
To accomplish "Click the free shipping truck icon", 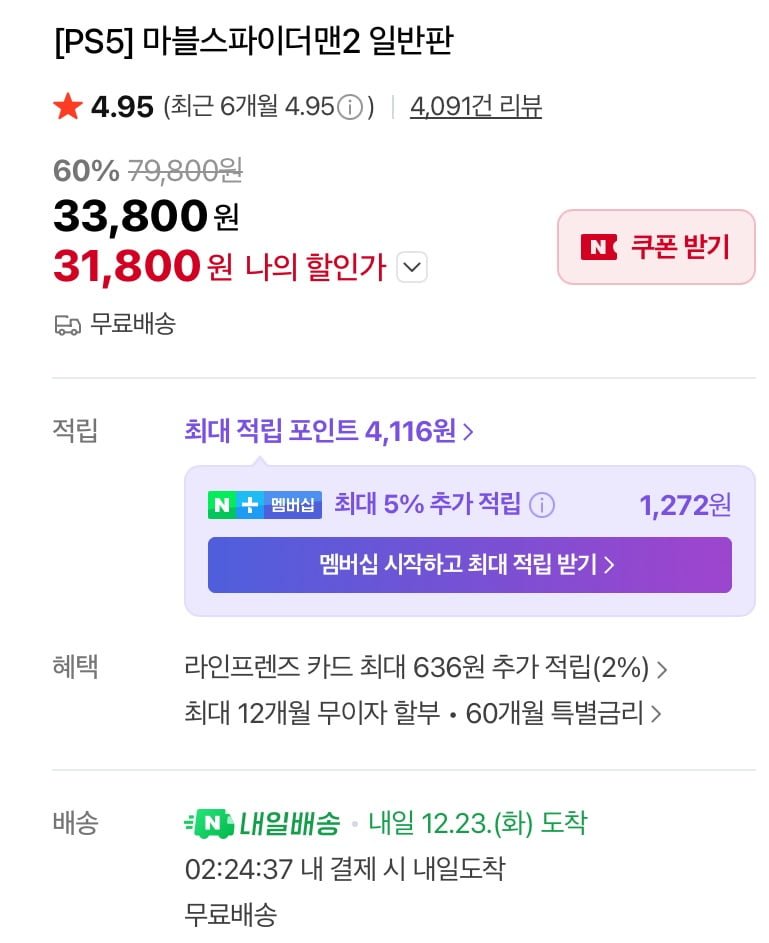I will pyautogui.click(x=67, y=325).
